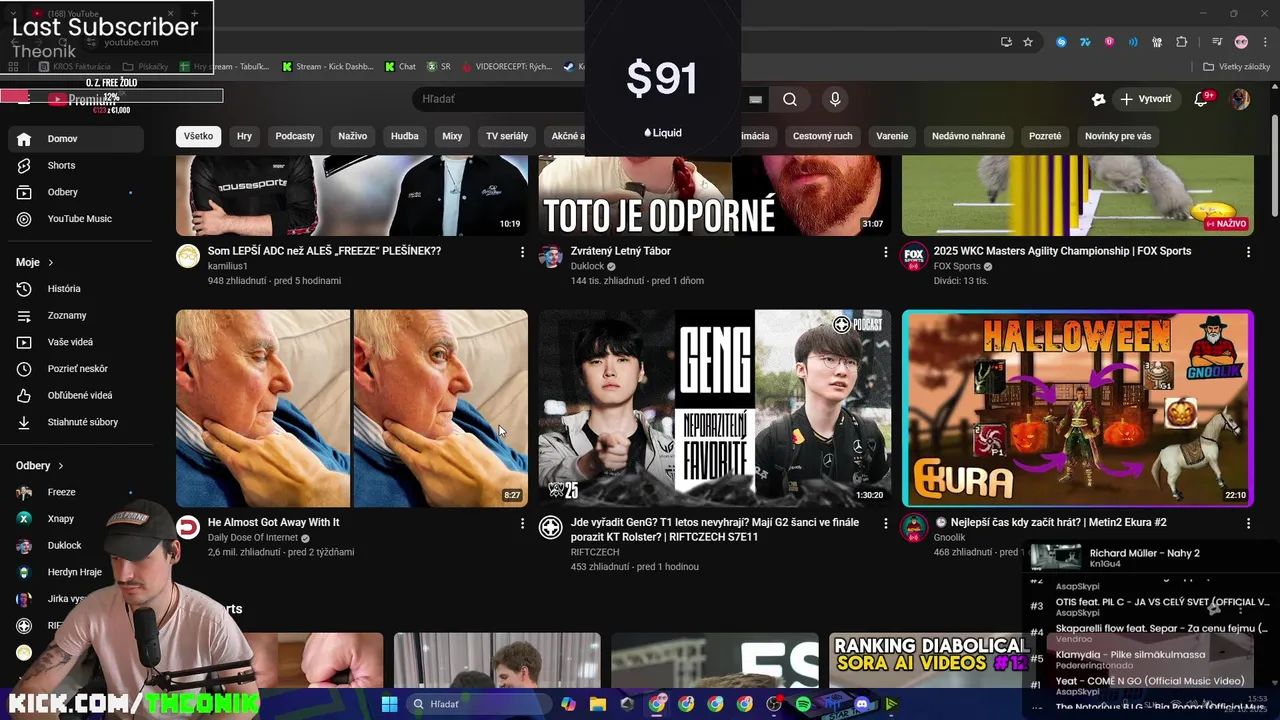Select the Naživo filter chip
The image size is (1280, 720).
pos(352,136)
